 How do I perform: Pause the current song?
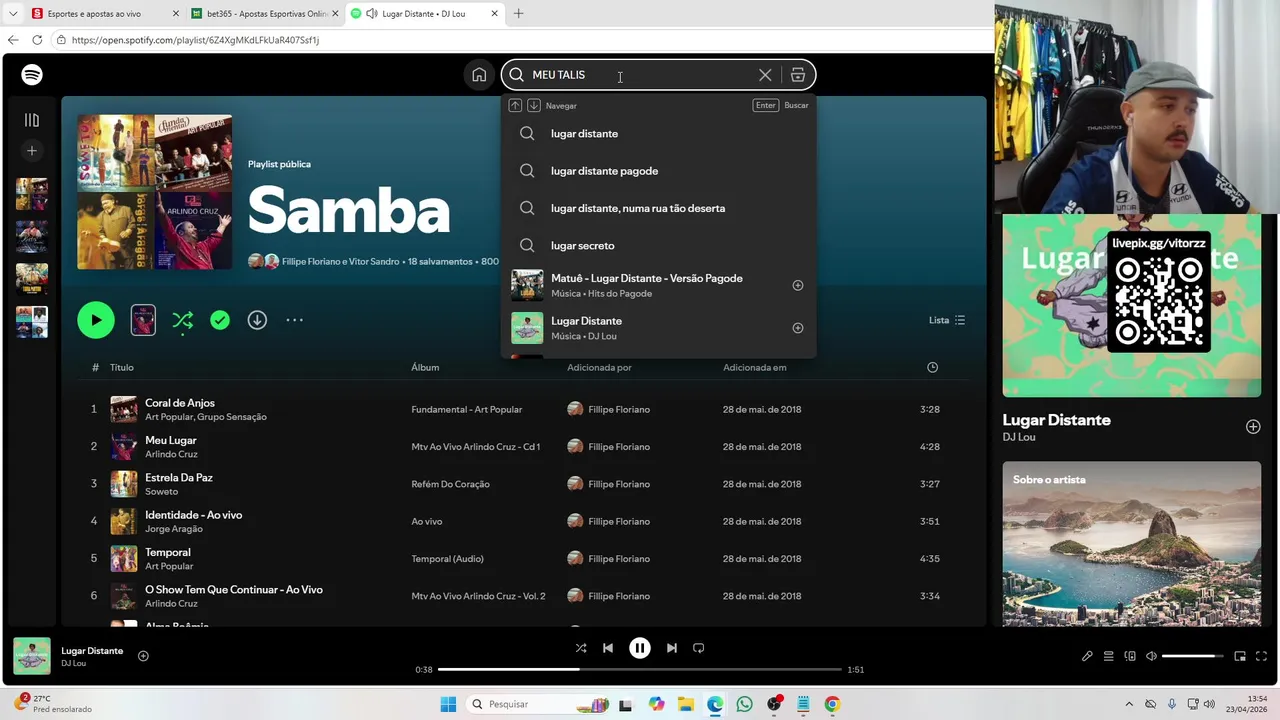coord(640,648)
